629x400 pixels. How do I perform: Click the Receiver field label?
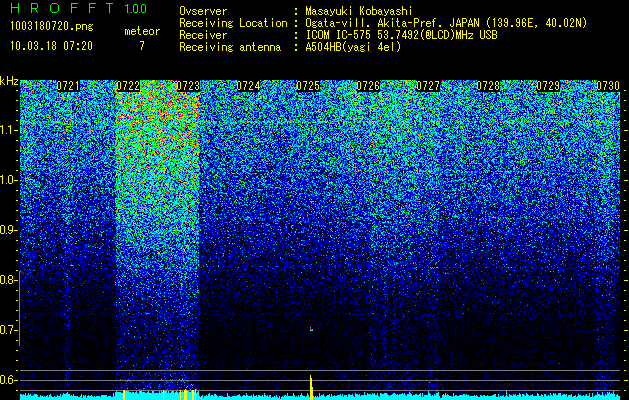pyautogui.click(x=203, y=35)
